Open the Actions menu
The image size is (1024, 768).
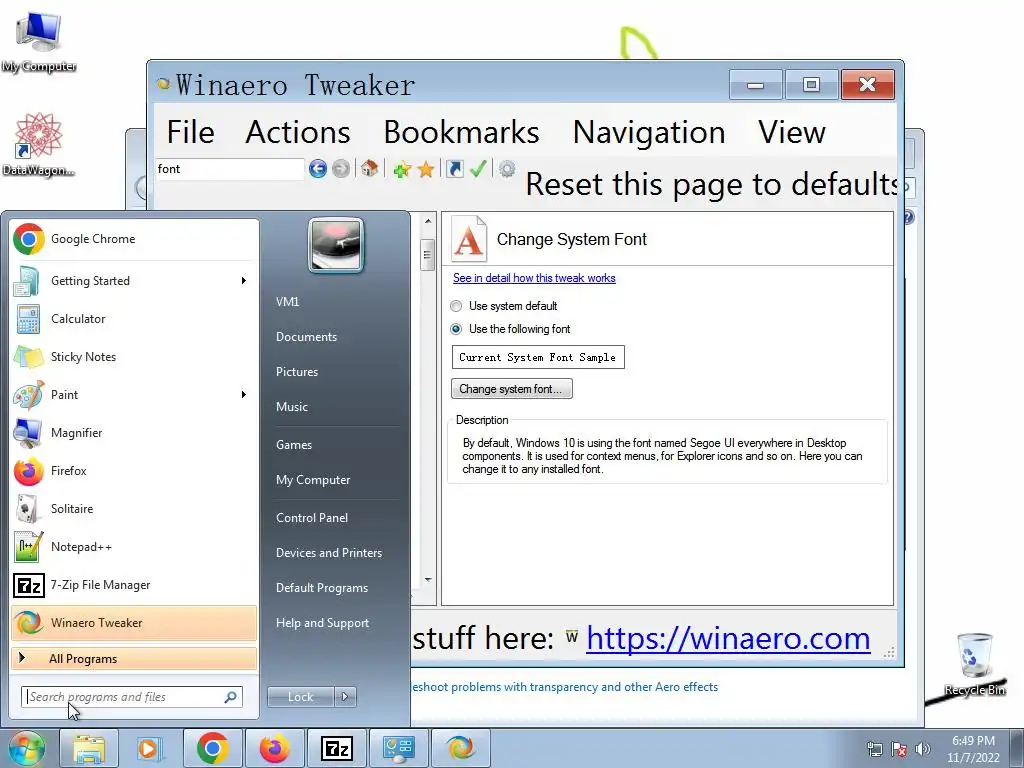(298, 133)
